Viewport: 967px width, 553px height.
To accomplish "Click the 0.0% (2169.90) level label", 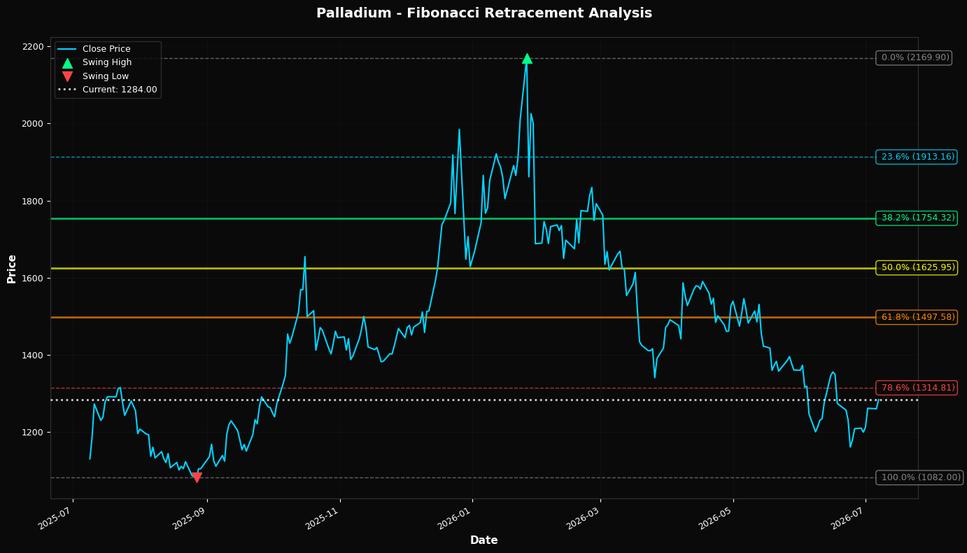I will [x=915, y=58].
